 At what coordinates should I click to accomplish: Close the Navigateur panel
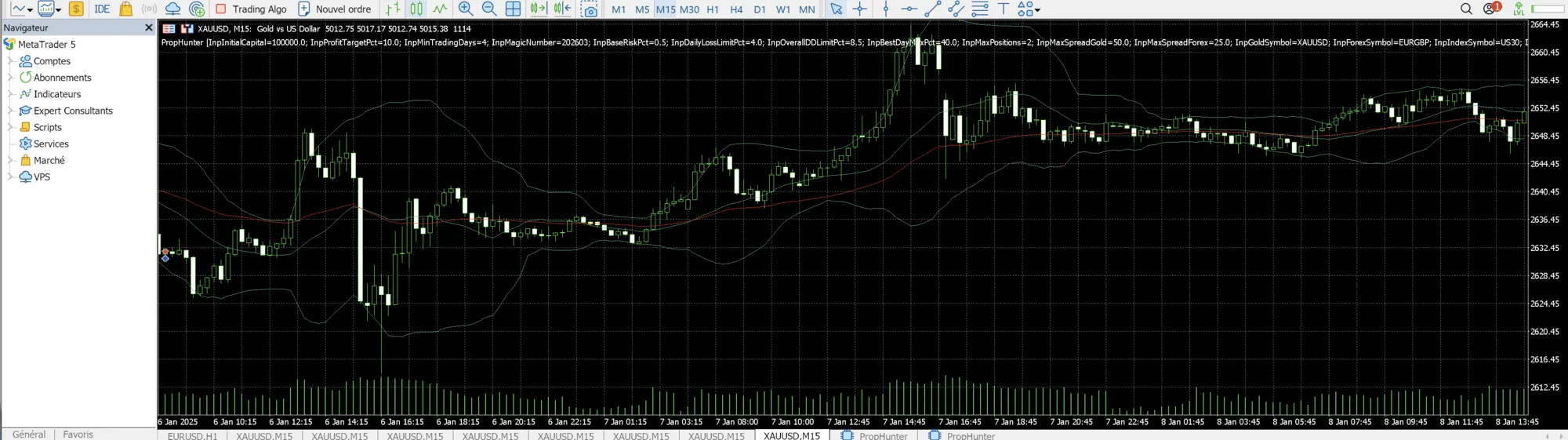tap(149, 27)
